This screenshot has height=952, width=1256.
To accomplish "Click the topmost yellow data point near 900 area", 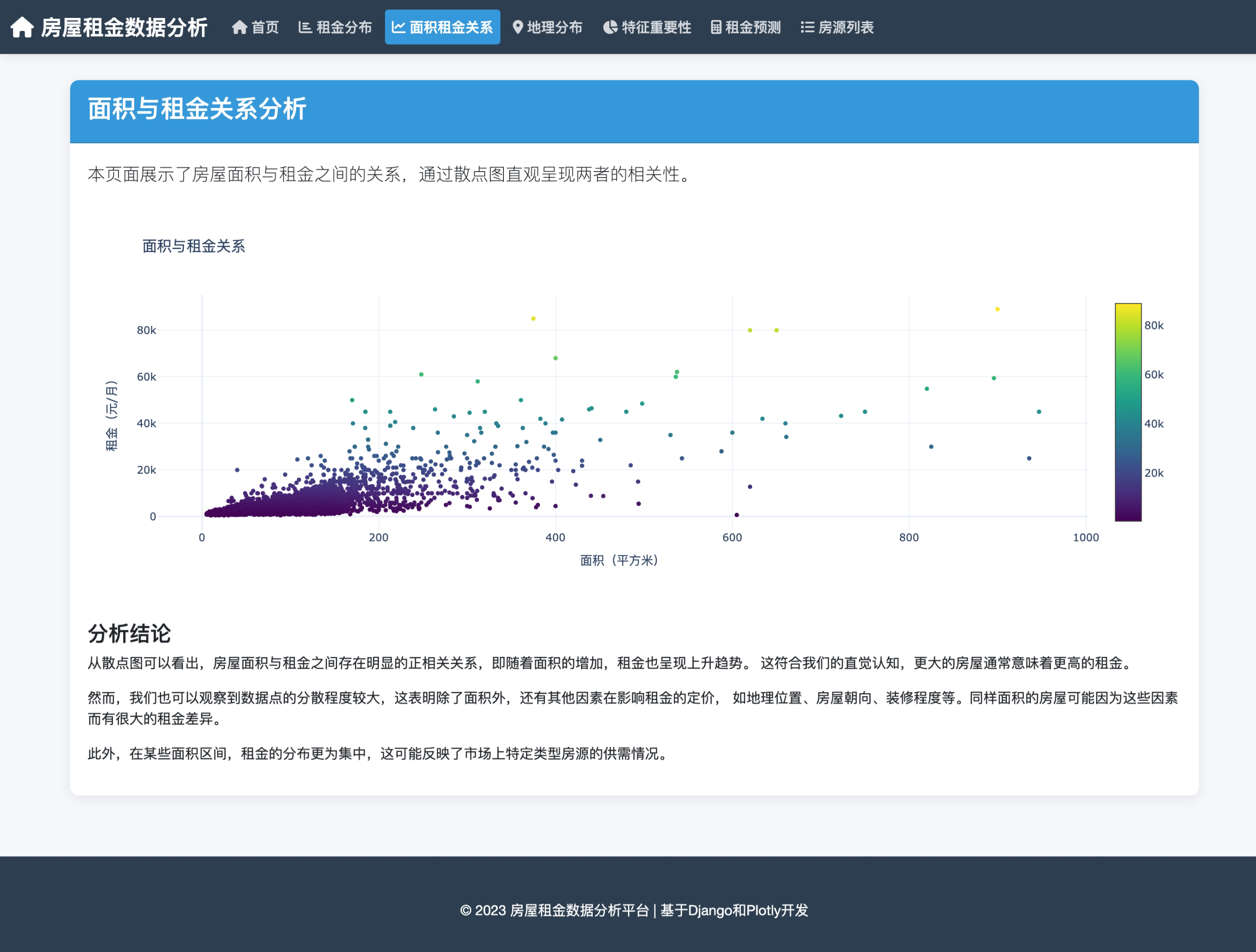I will click(997, 309).
